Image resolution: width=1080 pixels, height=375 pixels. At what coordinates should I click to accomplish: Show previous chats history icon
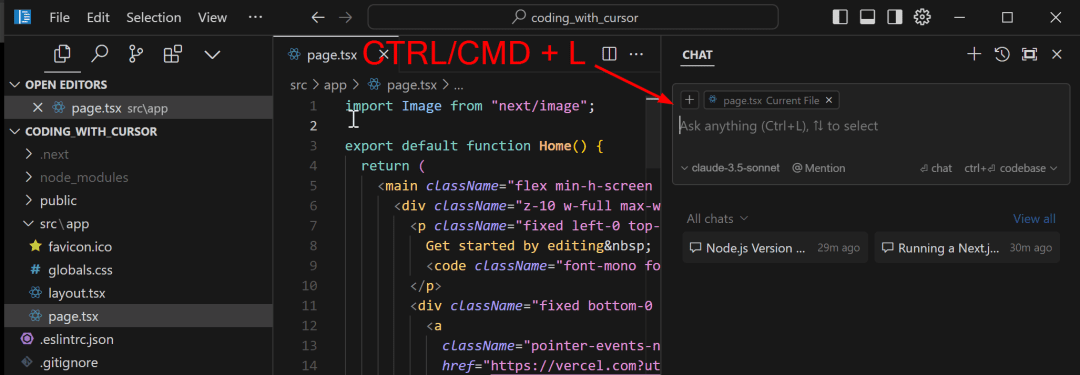click(1002, 54)
